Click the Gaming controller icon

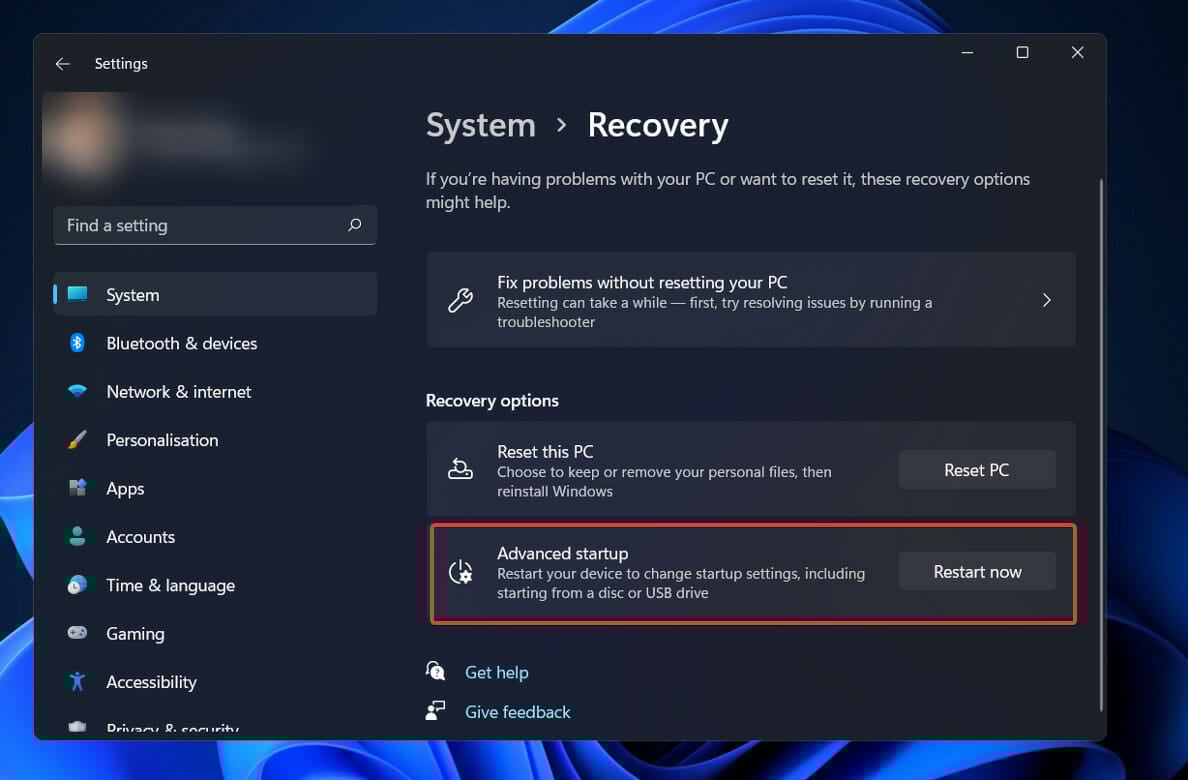coord(77,633)
